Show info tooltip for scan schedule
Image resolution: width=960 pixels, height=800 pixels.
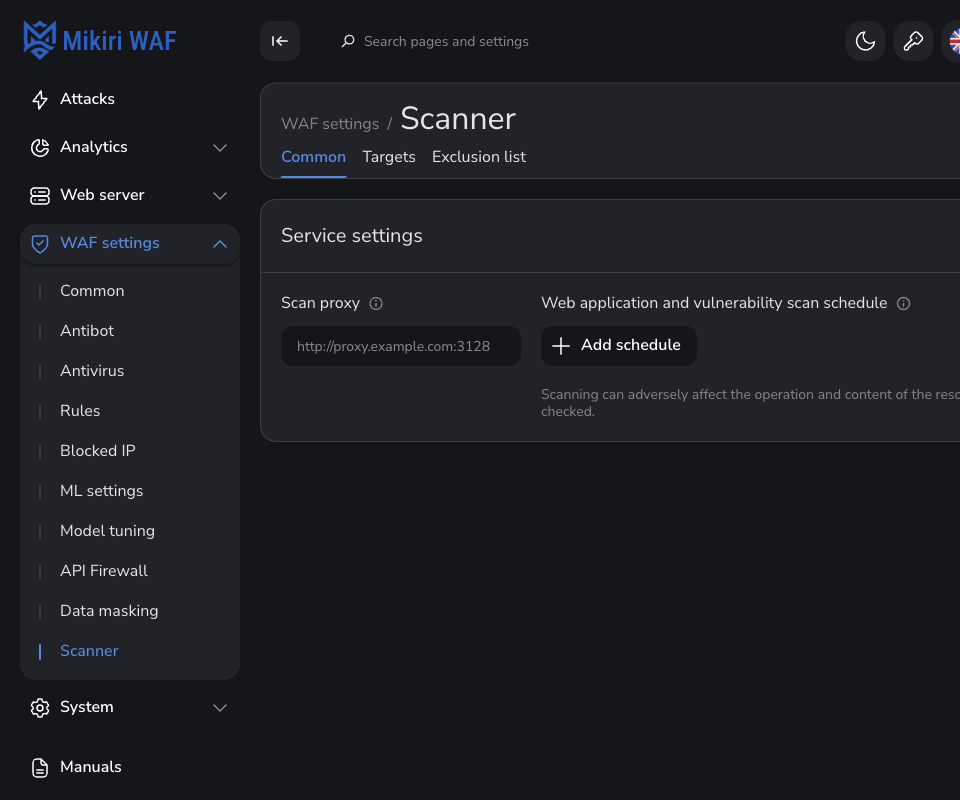click(904, 304)
